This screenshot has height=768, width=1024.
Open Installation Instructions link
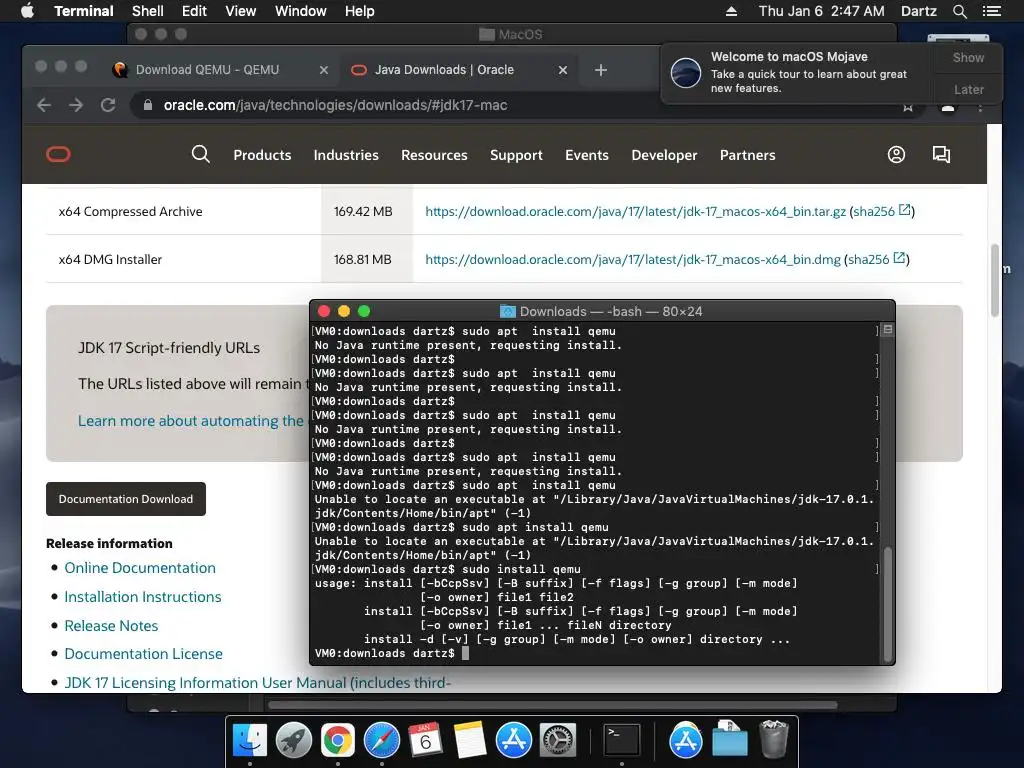point(143,597)
